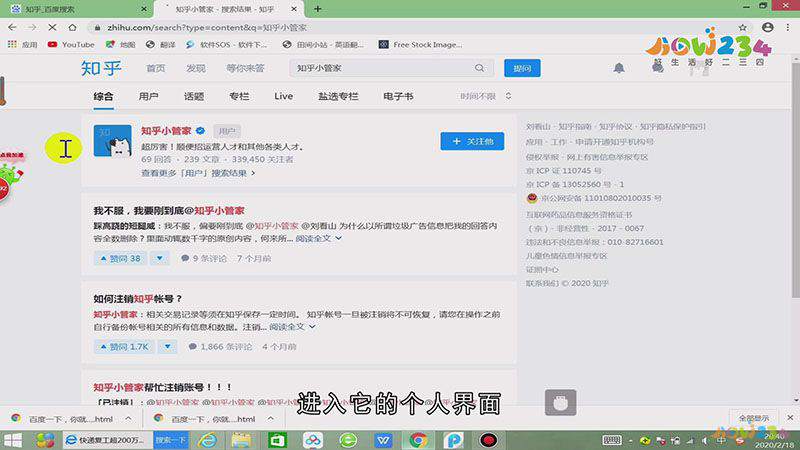Image resolution: width=800 pixels, height=450 pixels.
Task: Open 儿童色情信息举报专区 link
Action: [566, 256]
